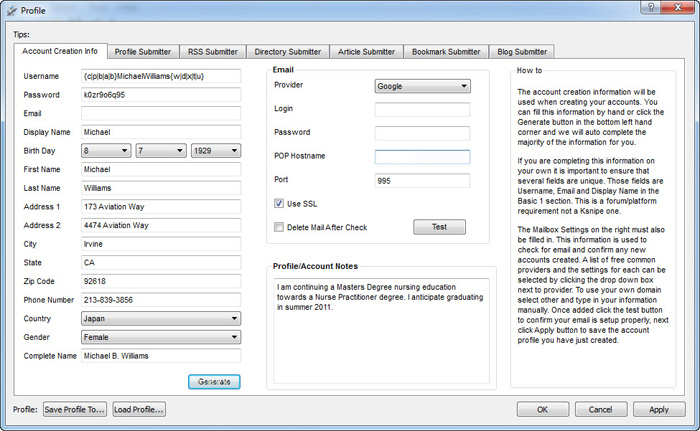Screen dimensions: 700x431
Task: Enable Delete Mail After Check checkbox
Action: coord(279,227)
